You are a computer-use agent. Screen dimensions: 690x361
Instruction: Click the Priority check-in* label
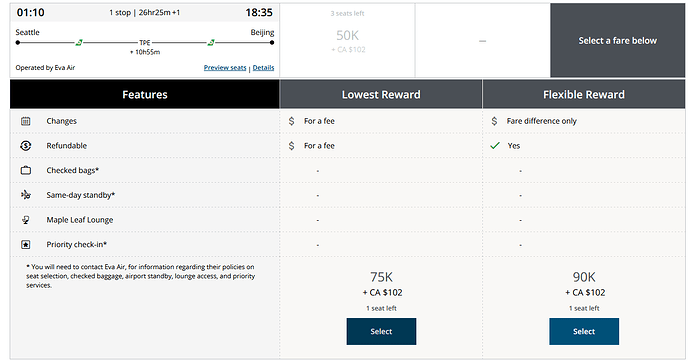[77, 244]
